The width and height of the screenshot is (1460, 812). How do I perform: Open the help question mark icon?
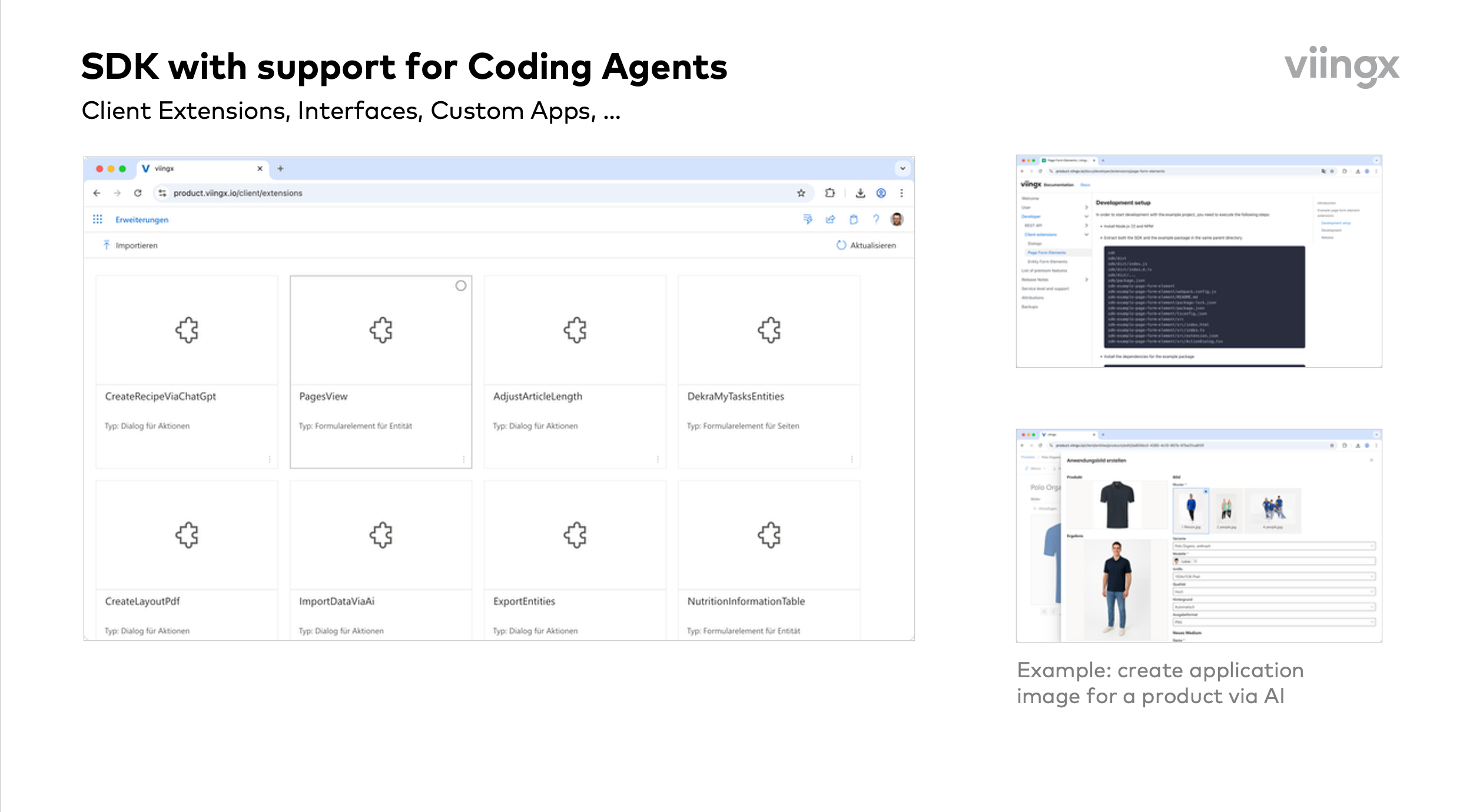click(x=876, y=219)
